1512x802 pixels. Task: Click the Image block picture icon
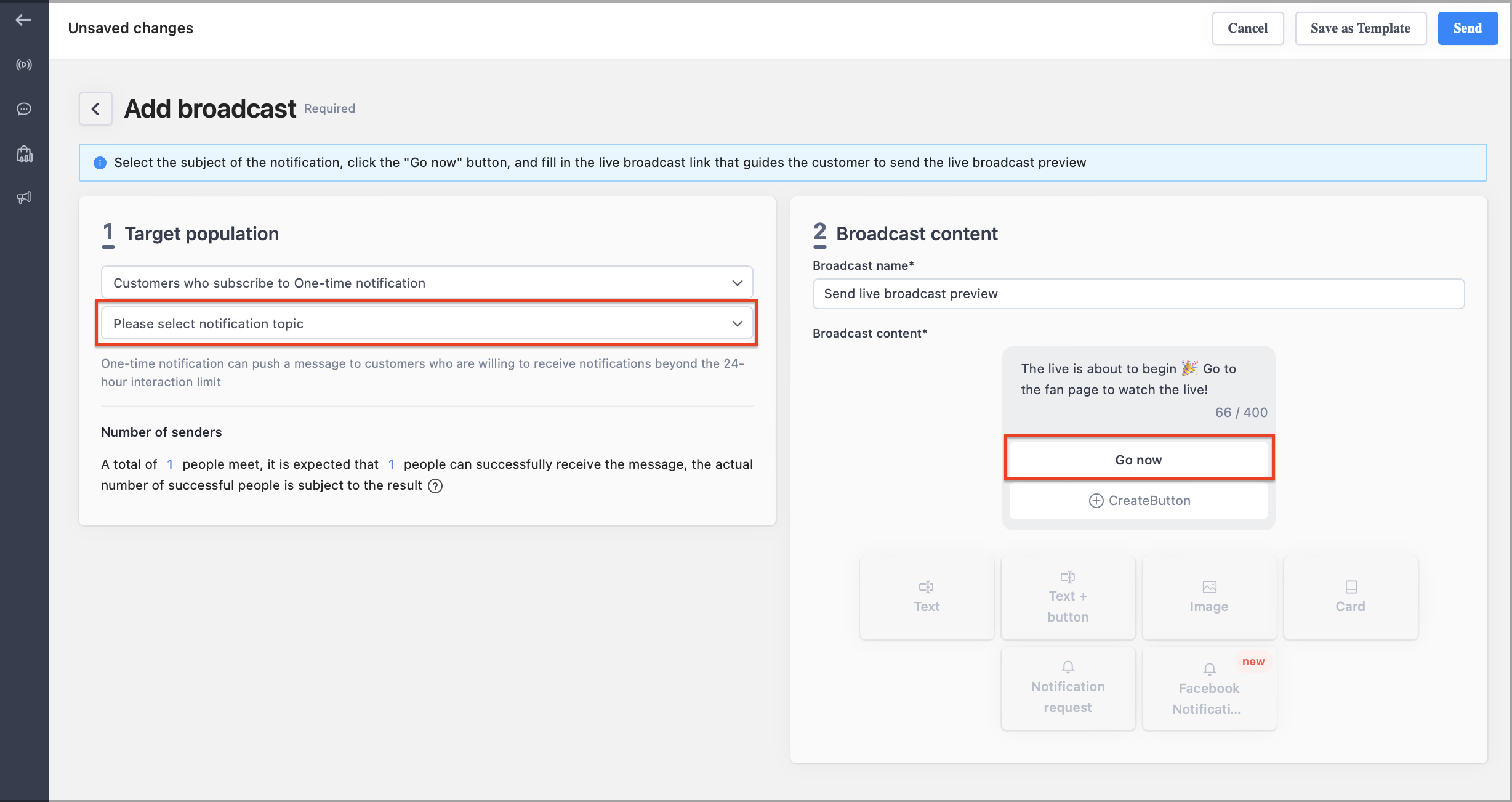(x=1210, y=587)
